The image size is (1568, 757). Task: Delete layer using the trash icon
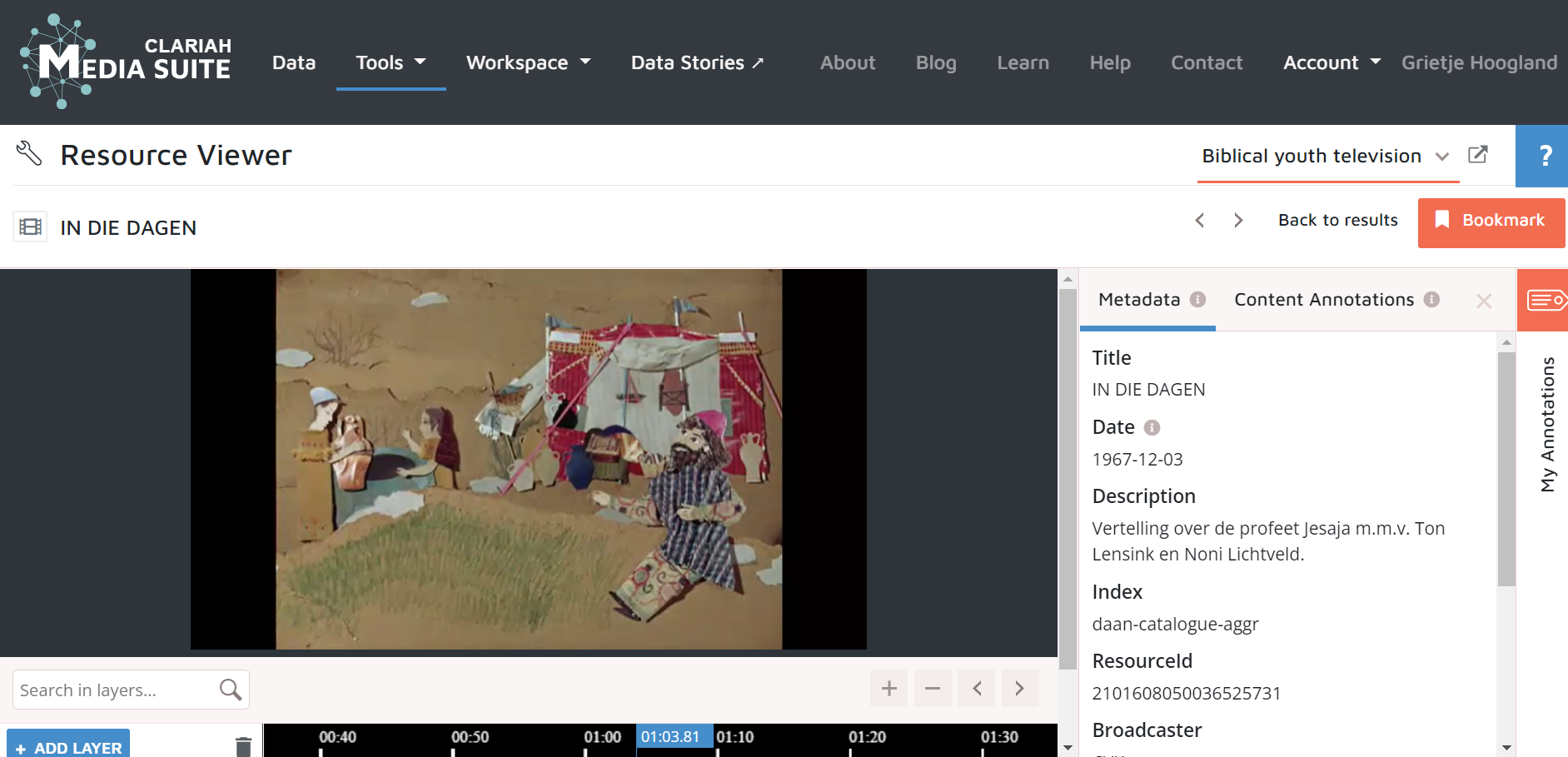243,746
